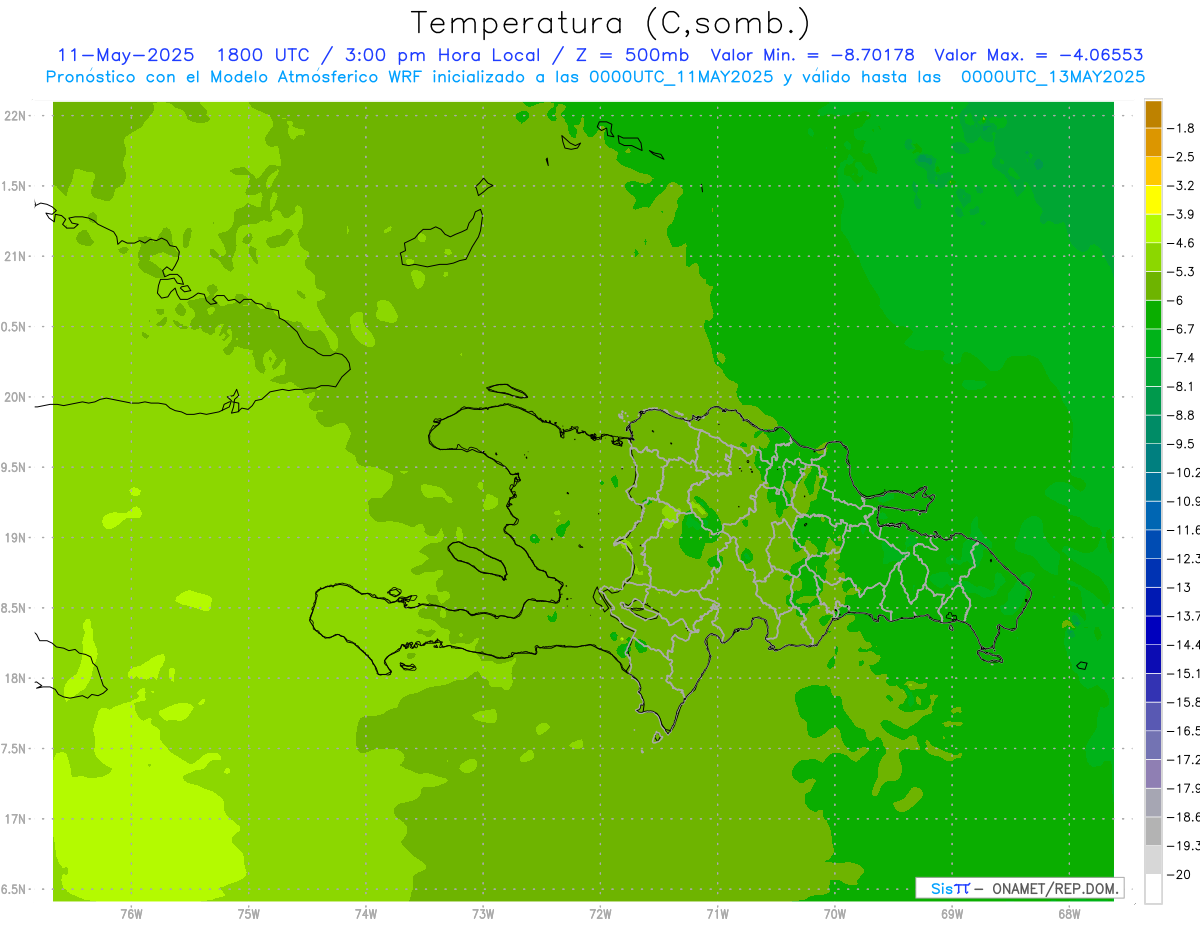The image size is (1200, 927).
Task: Click the '-3.2' legend value
Action: pyautogui.click(x=1182, y=186)
